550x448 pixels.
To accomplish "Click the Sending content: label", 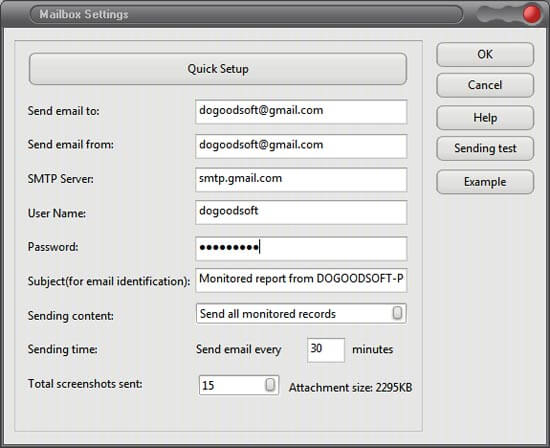I will point(71,316).
